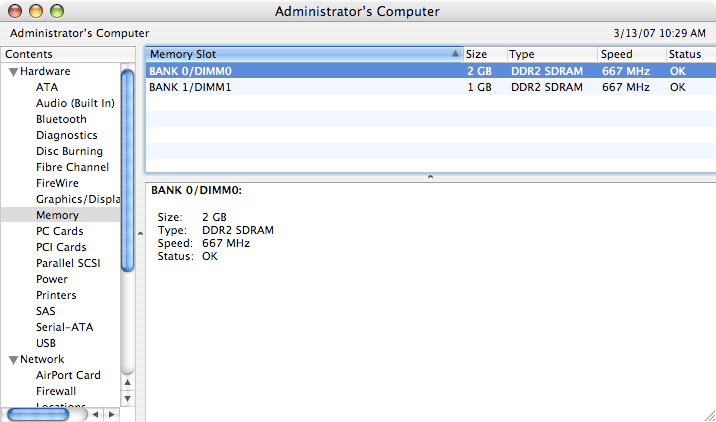Collapse the Hardware disclosure triangle
Screen dimensions: 716x422
click(13, 72)
